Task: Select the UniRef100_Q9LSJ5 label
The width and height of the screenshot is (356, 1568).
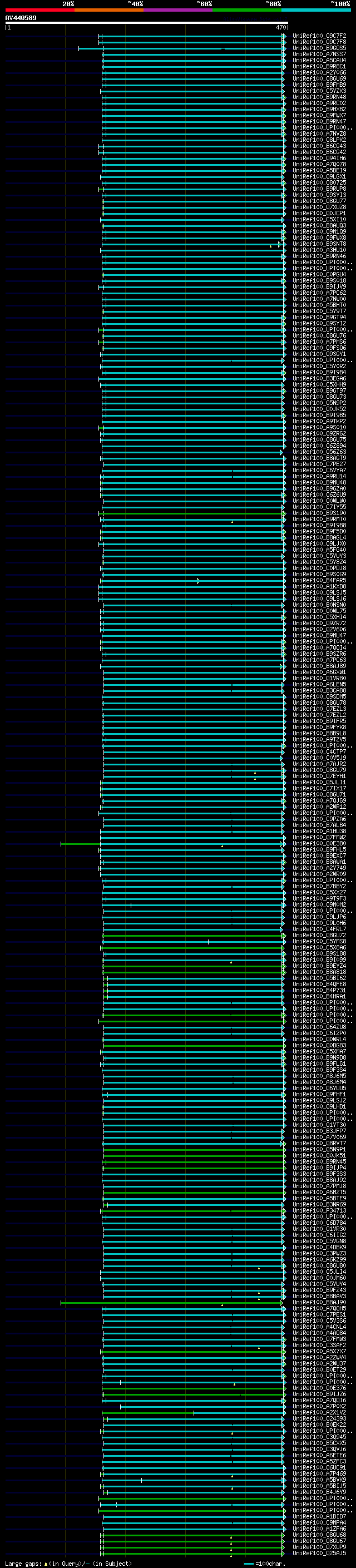Action: [319, 593]
